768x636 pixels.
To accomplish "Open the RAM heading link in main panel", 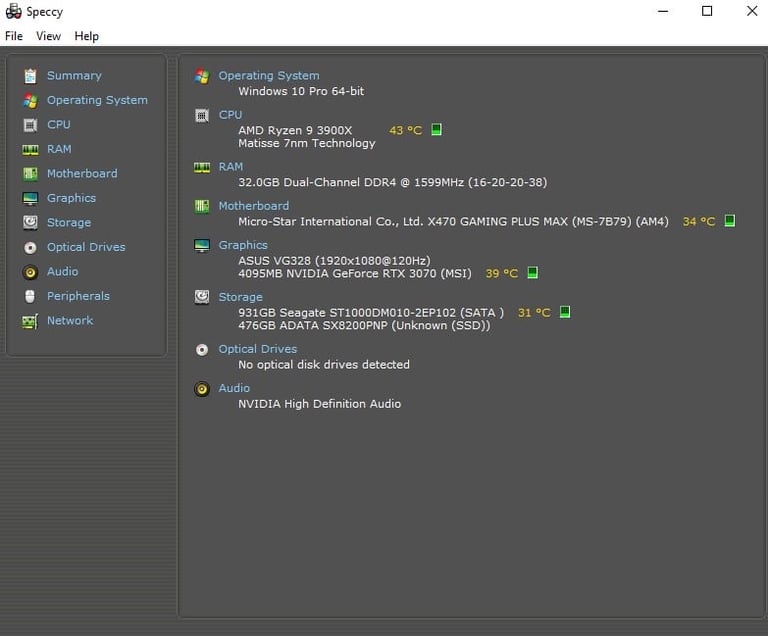I will [x=231, y=167].
